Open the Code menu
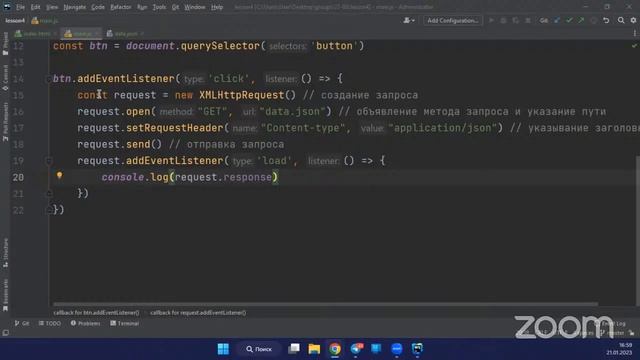This screenshot has height=360, width=640. [98, 7]
